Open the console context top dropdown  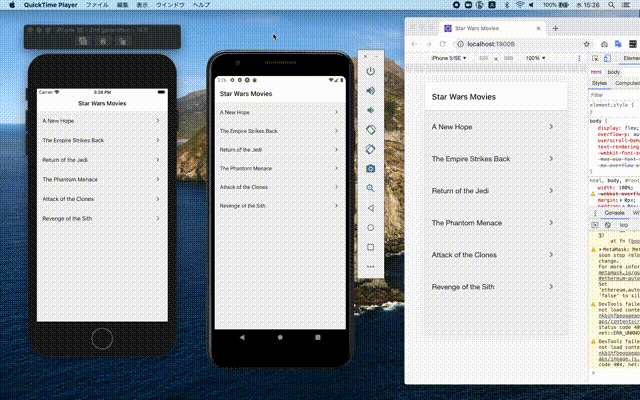[624, 225]
